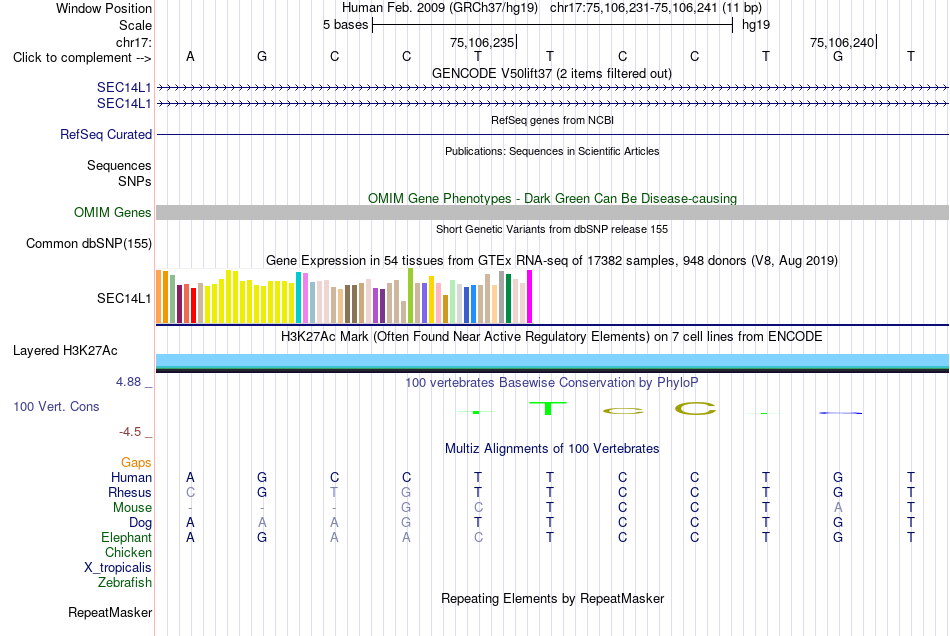
Task: Click the 4.88 PhyloP upper scale value
Action: [128, 382]
